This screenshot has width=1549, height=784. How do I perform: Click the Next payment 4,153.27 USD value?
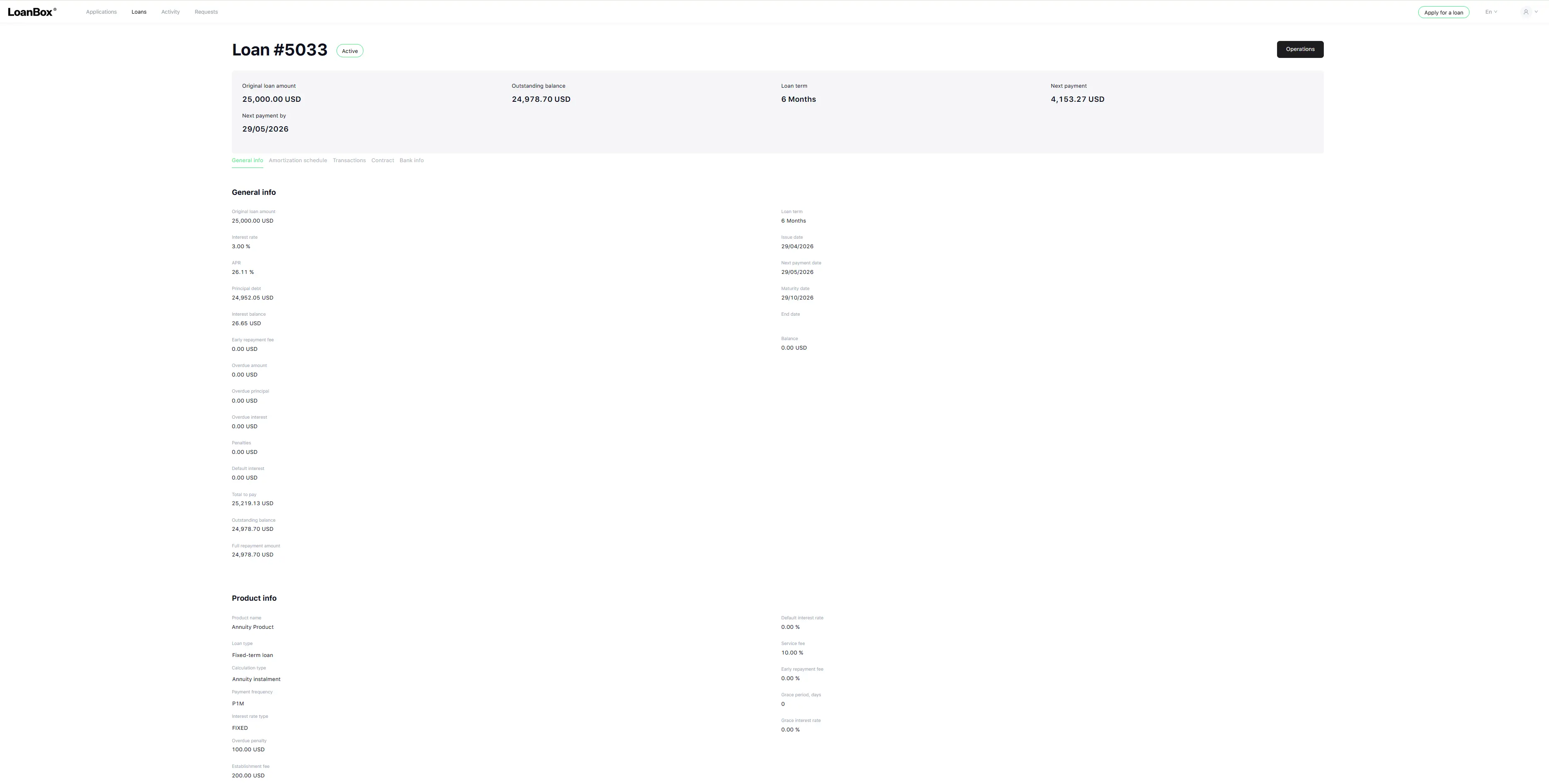[1077, 99]
